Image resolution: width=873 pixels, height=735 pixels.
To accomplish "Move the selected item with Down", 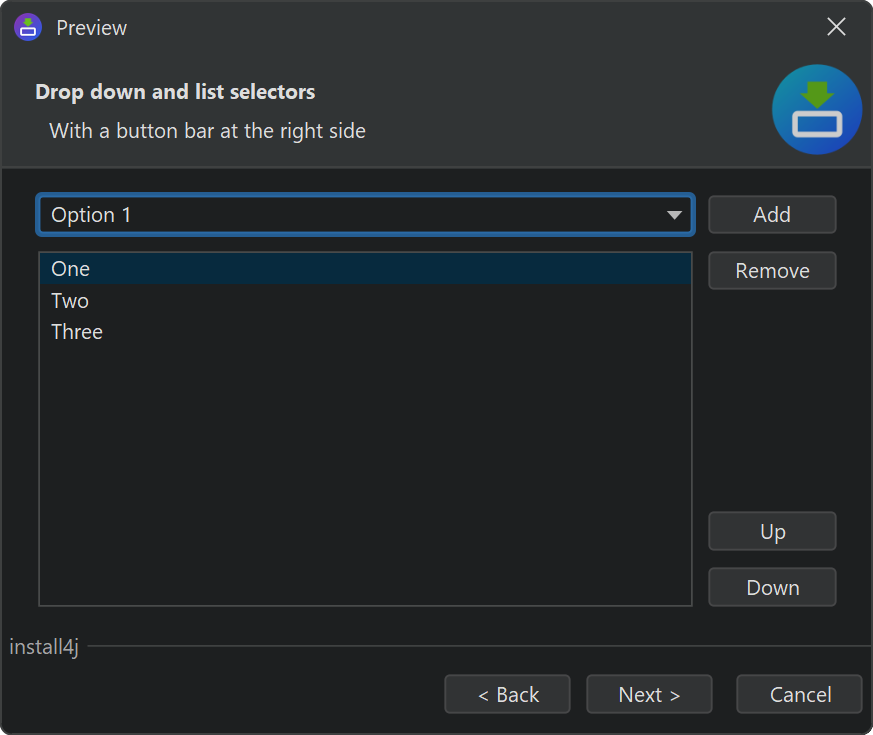I will [x=772, y=588].
